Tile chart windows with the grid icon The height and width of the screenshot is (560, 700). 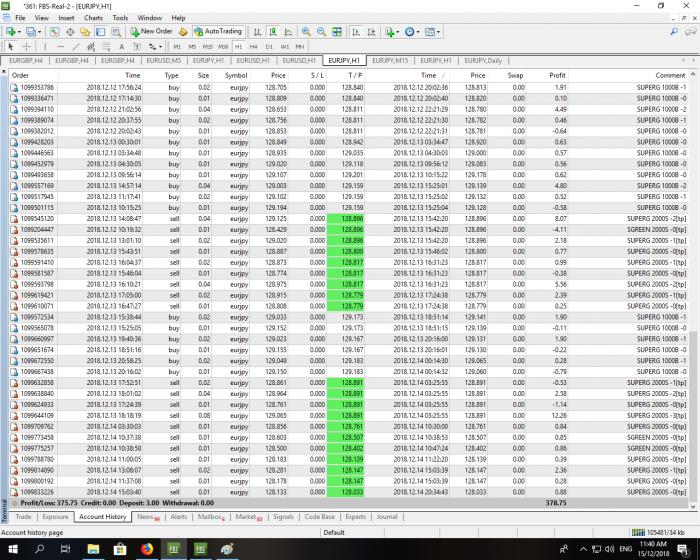point(337,32)
